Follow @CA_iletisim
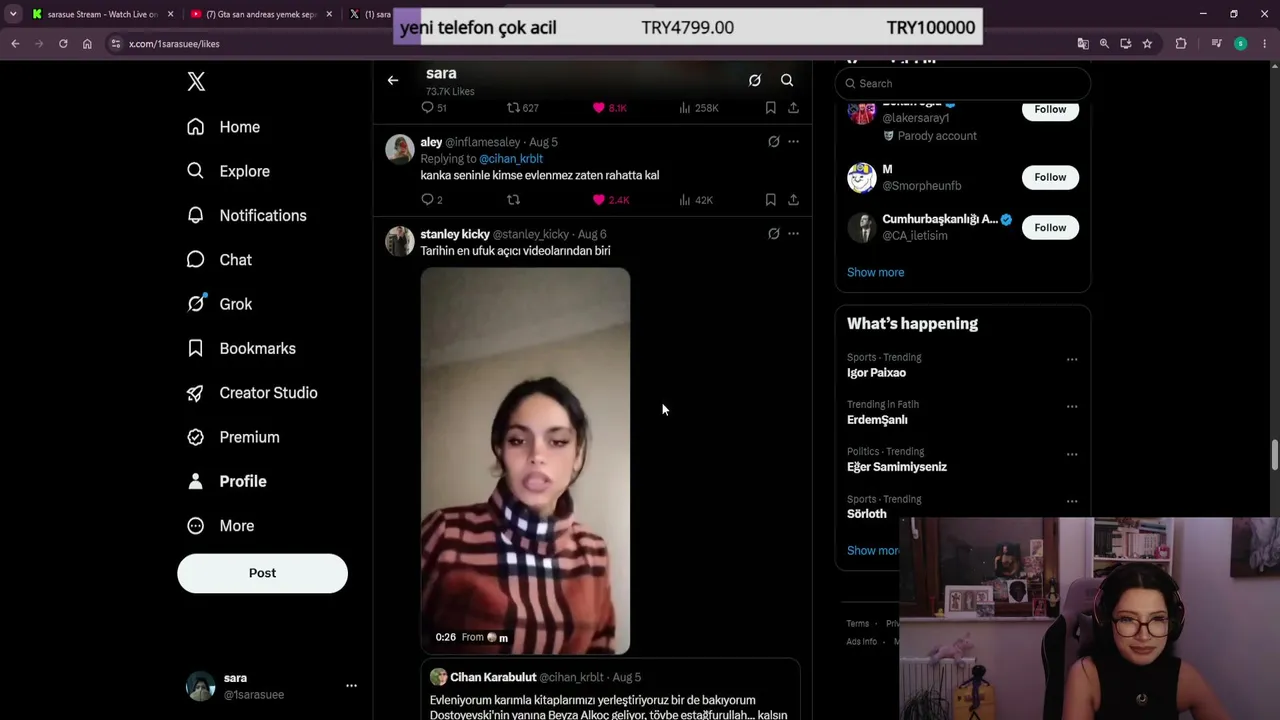This screenshot has height=720, width=1280. coord(1050,228)
